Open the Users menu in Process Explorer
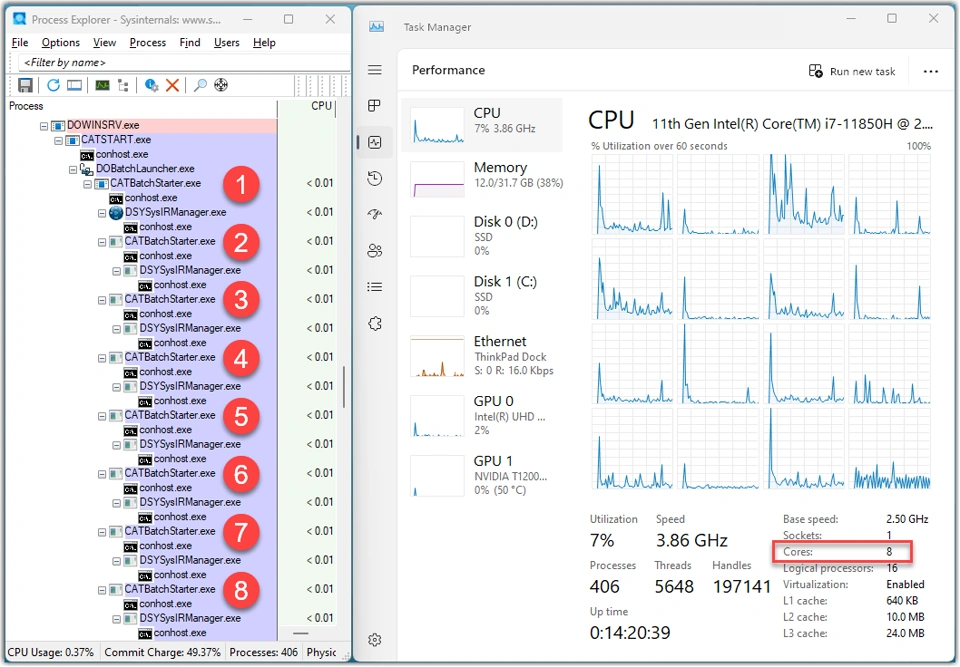The width and height of the screenshot is (960, 667). click(227, 42)
